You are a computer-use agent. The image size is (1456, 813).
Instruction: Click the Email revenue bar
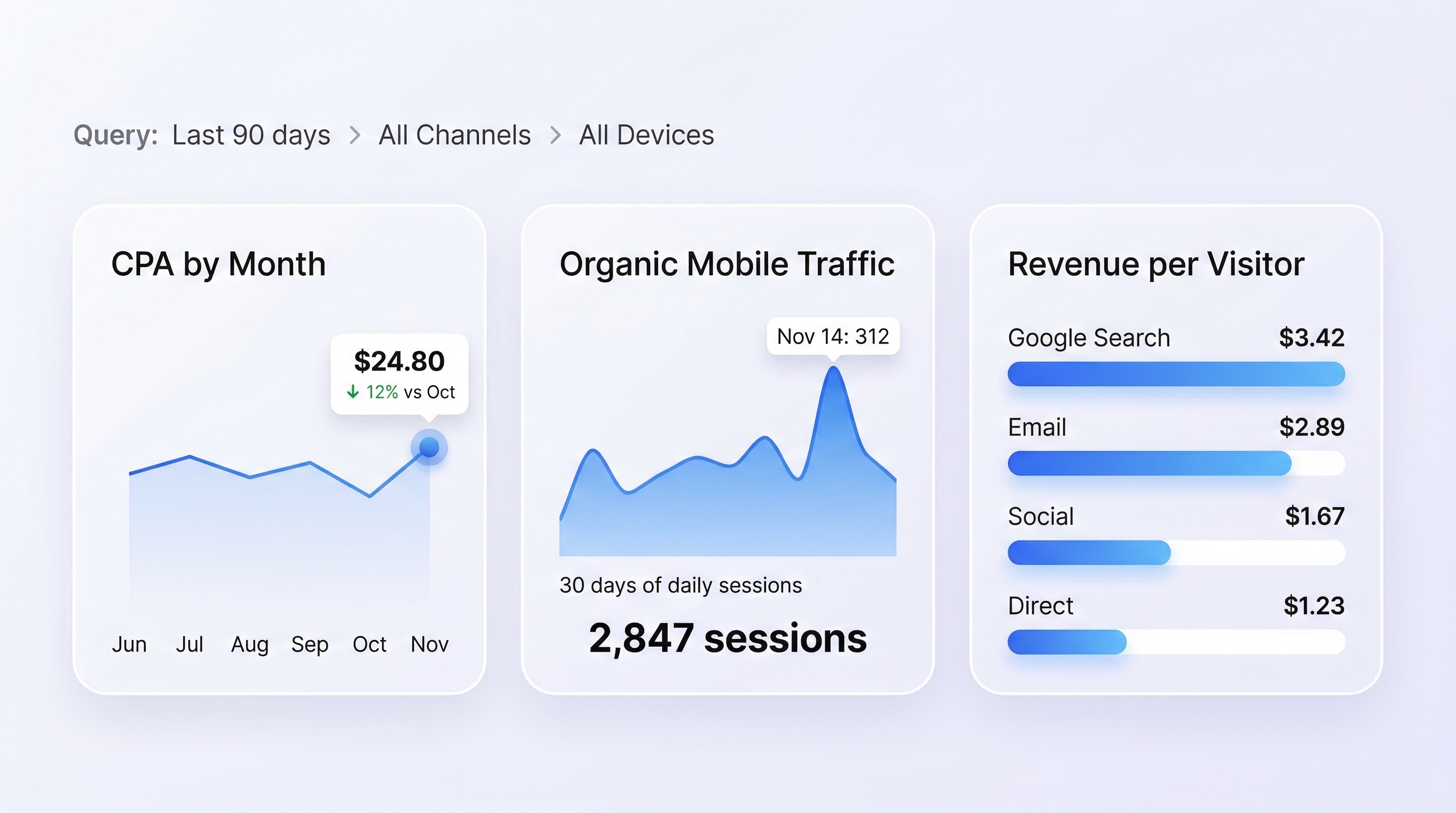click(1176, 463)
